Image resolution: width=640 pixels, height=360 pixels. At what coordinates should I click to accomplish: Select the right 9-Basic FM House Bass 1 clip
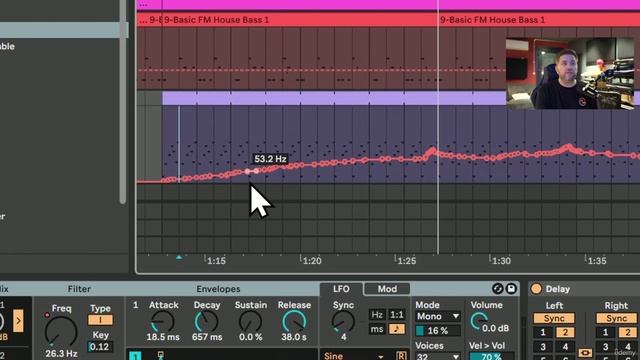click(x=539, y=20)
